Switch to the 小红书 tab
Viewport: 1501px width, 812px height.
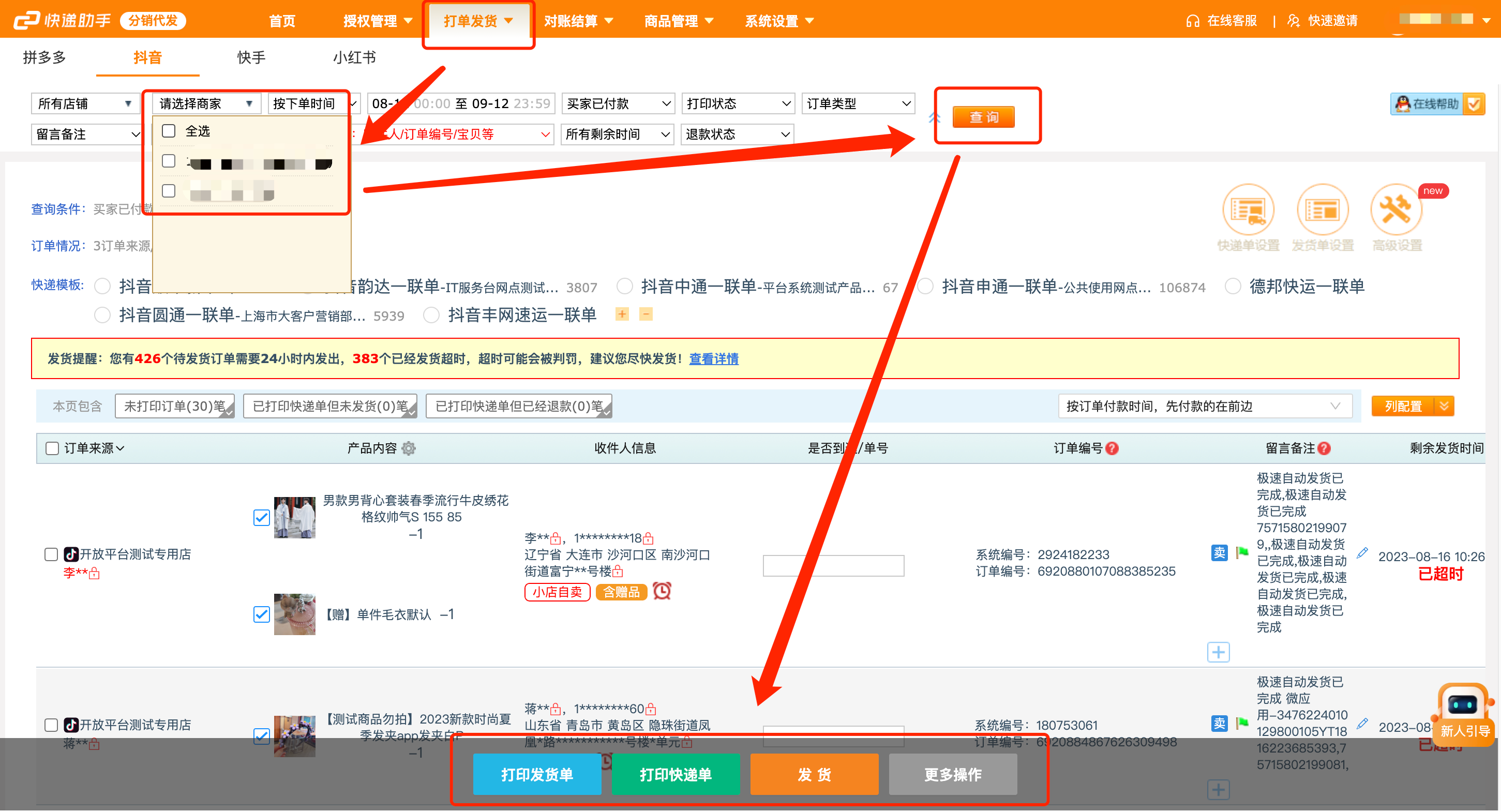pos(354,57)
